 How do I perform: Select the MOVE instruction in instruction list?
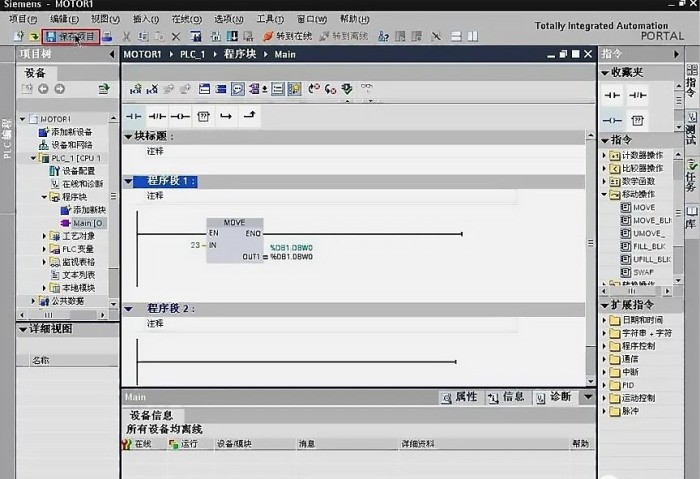[638, 208]
